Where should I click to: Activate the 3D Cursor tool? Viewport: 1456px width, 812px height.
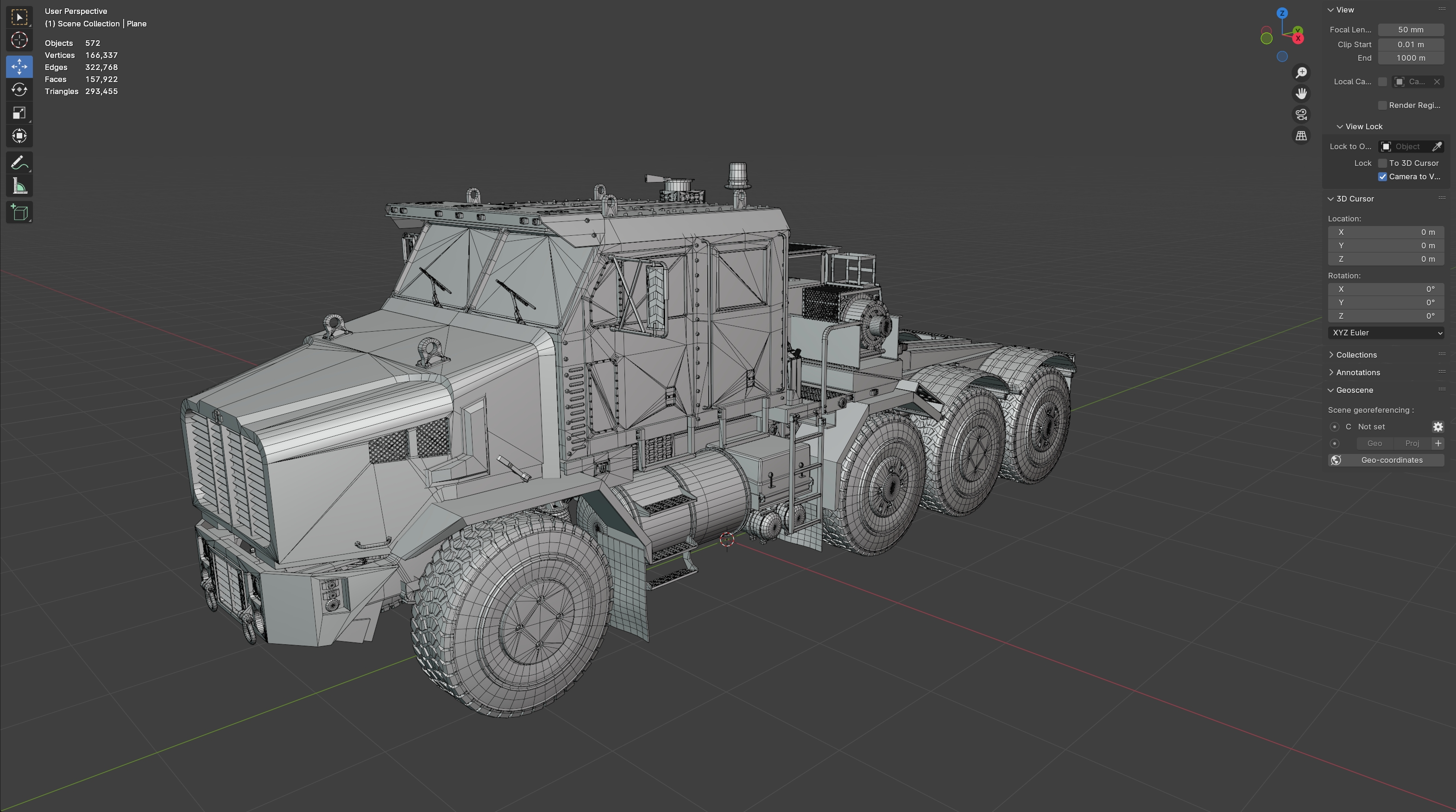(19, 40)
